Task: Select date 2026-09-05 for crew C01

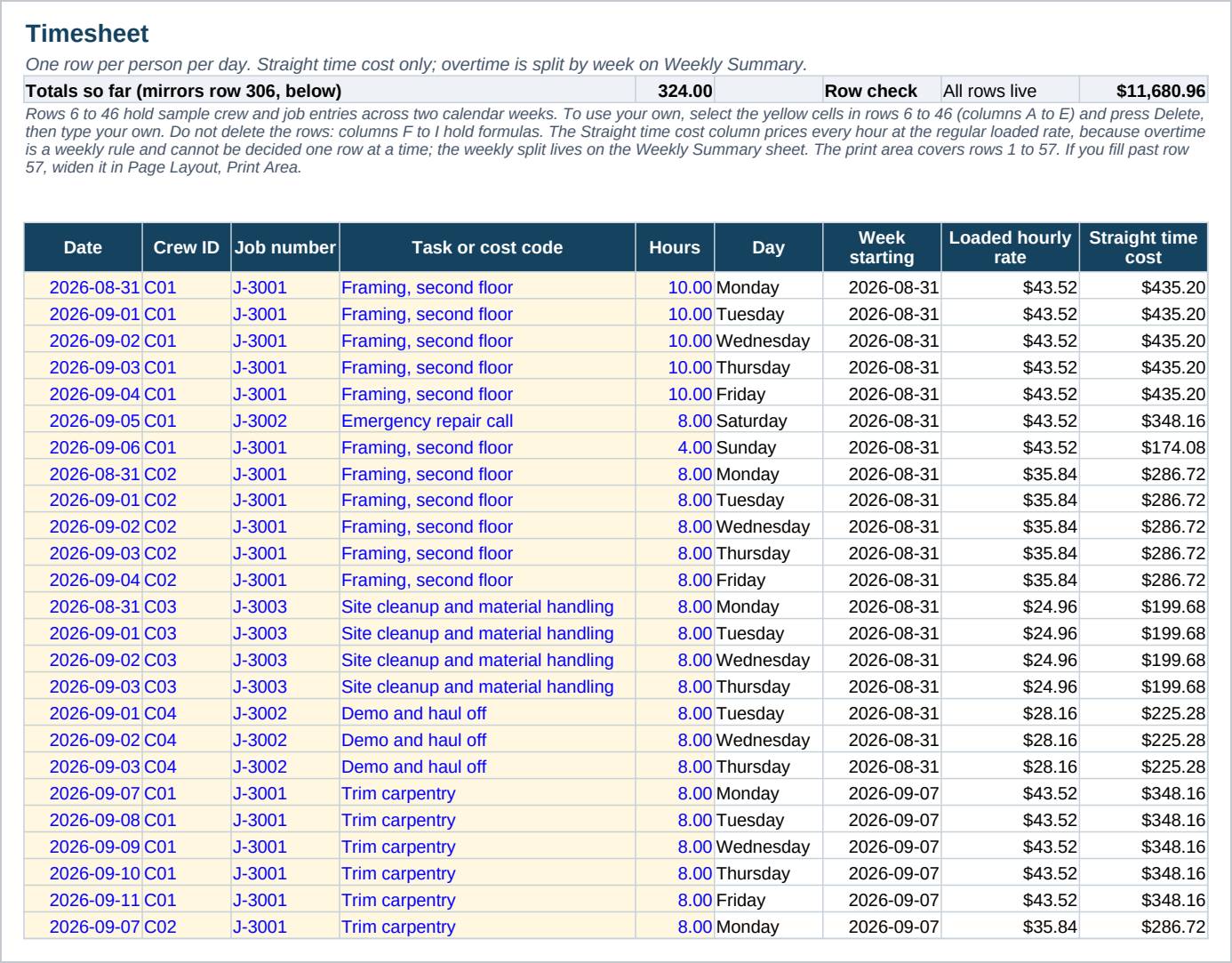Action: coord(83,421)
